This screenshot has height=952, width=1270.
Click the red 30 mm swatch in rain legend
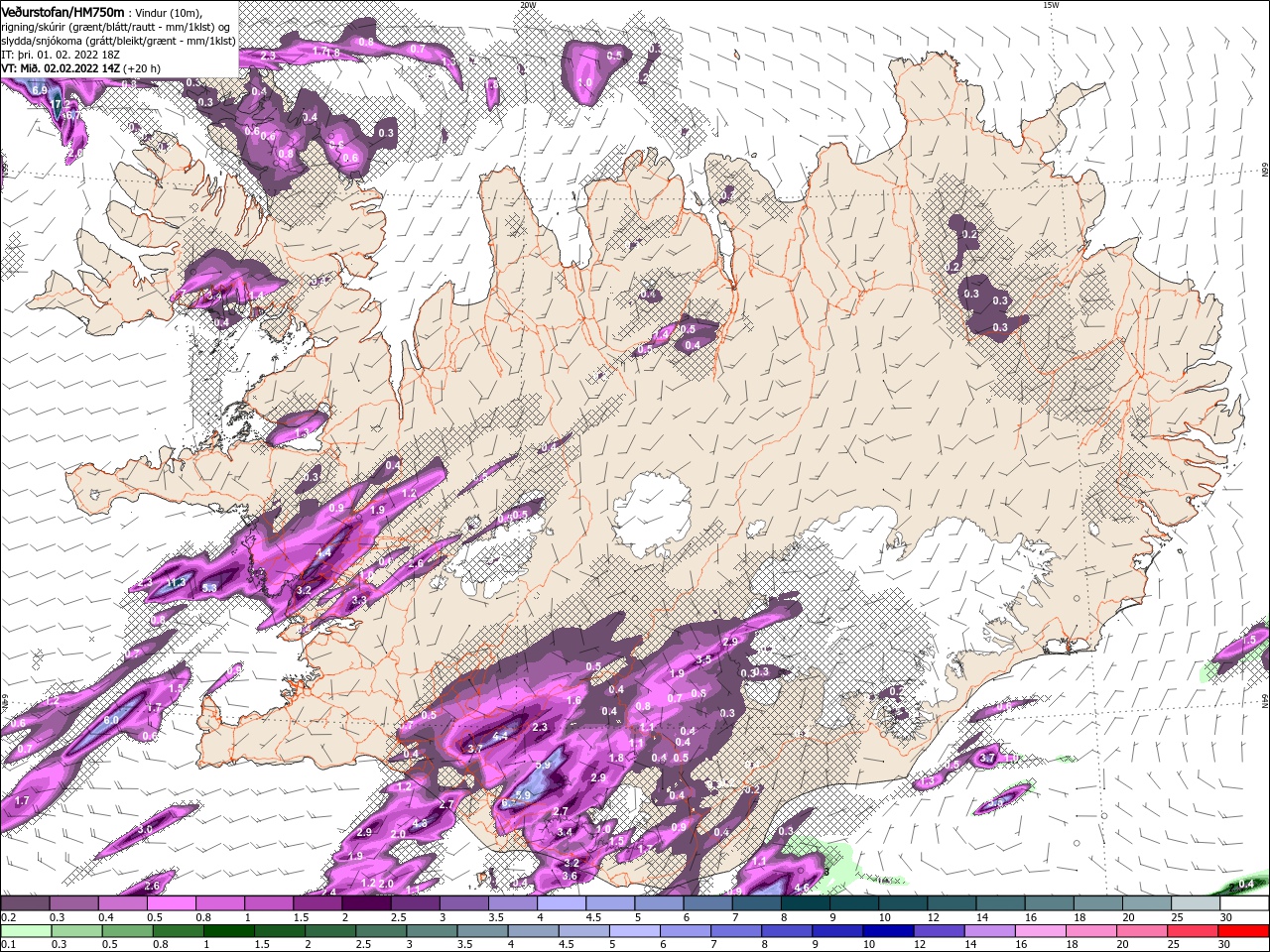1244,929
